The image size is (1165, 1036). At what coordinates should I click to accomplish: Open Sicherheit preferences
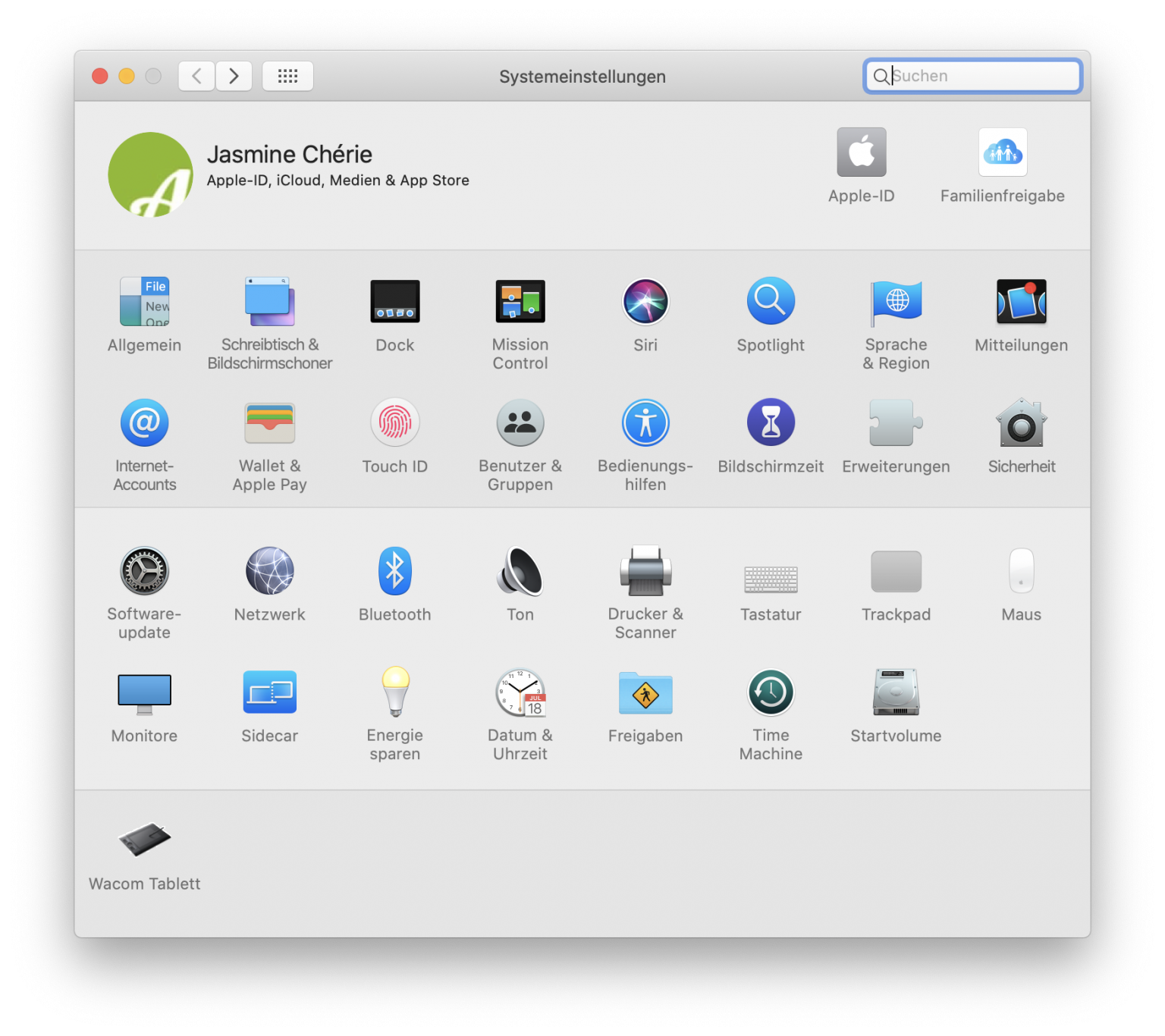(x=1021, y=423)
